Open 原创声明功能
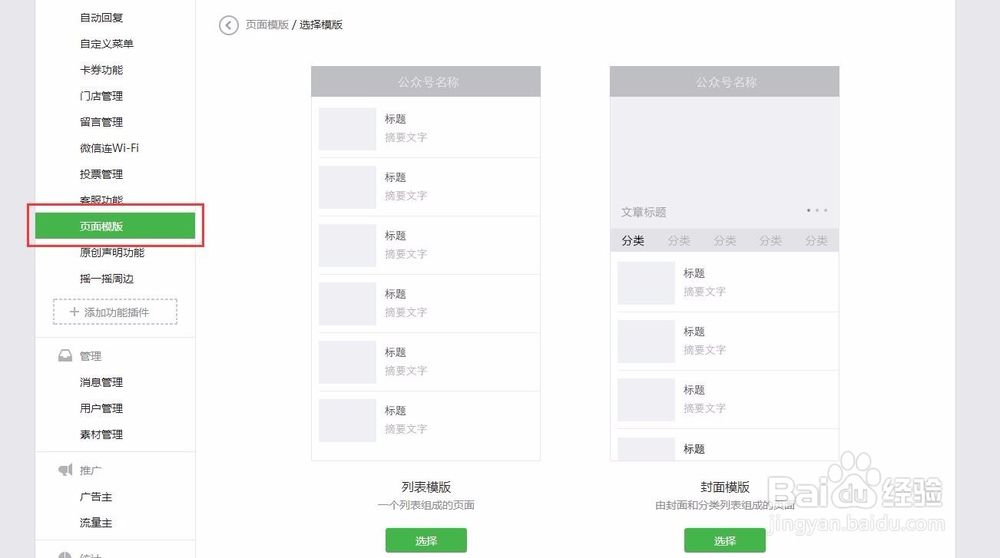 click(112, 252)
